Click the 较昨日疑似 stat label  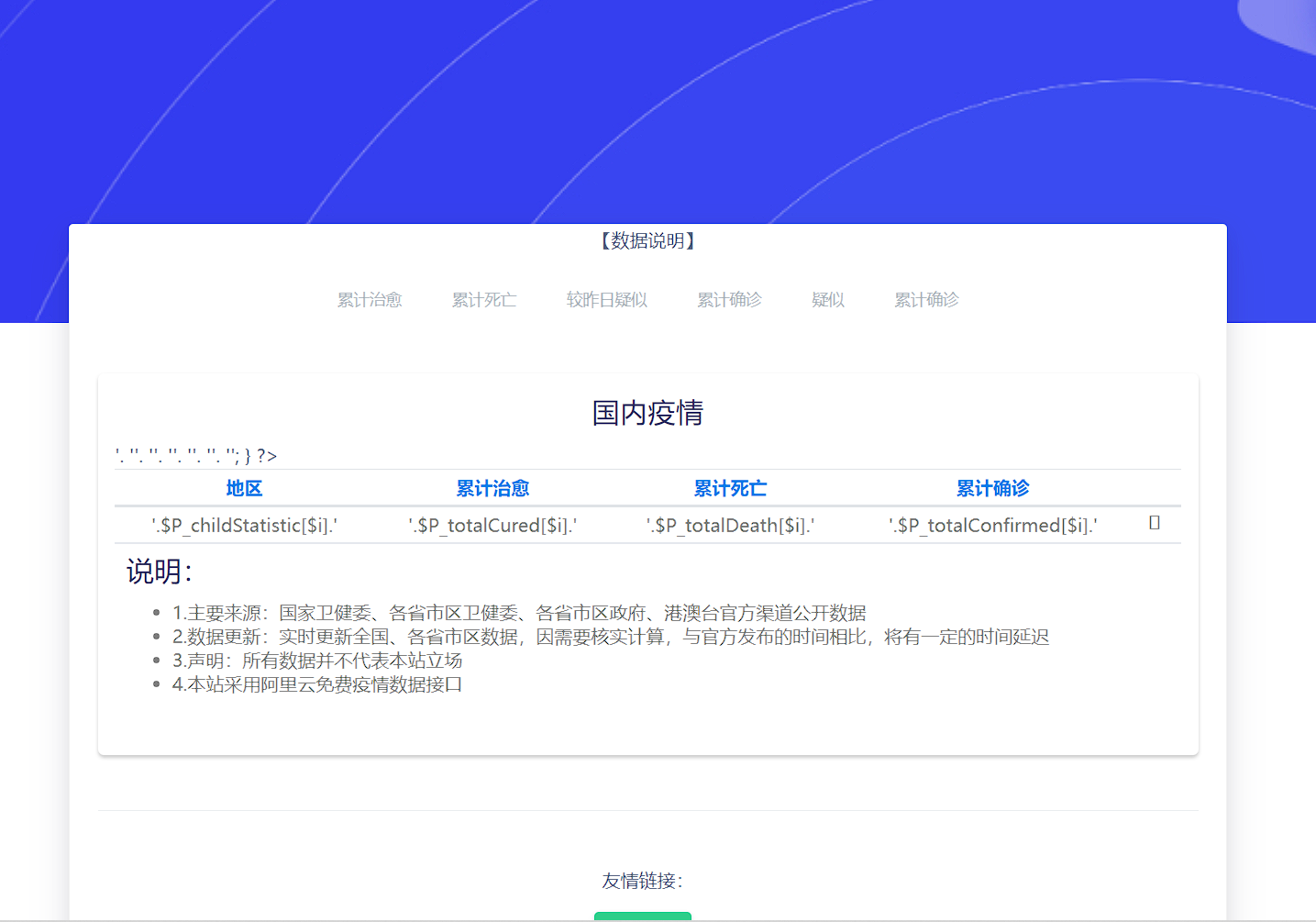(607, 300)
